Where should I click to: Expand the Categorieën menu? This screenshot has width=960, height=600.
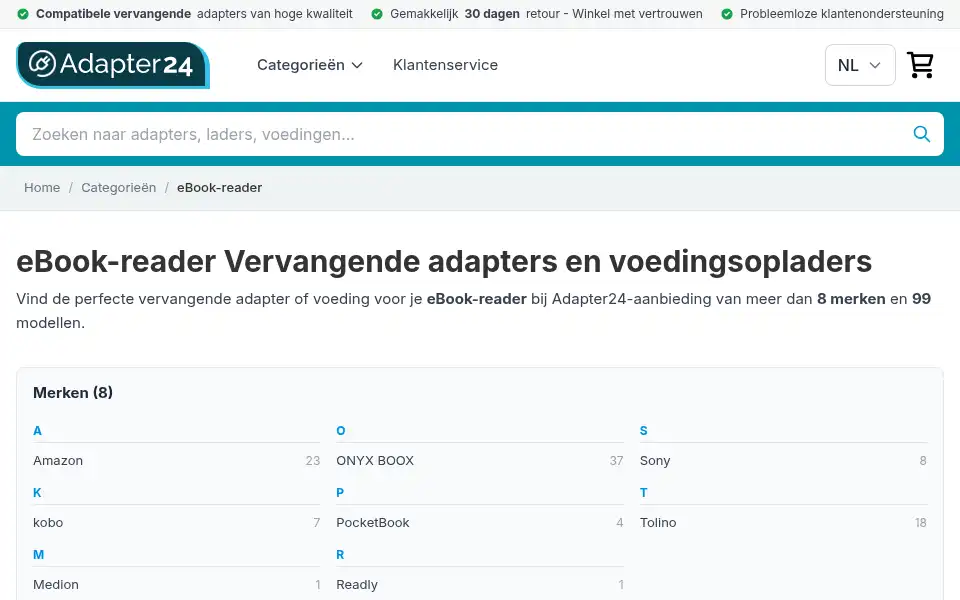[310, 65]
